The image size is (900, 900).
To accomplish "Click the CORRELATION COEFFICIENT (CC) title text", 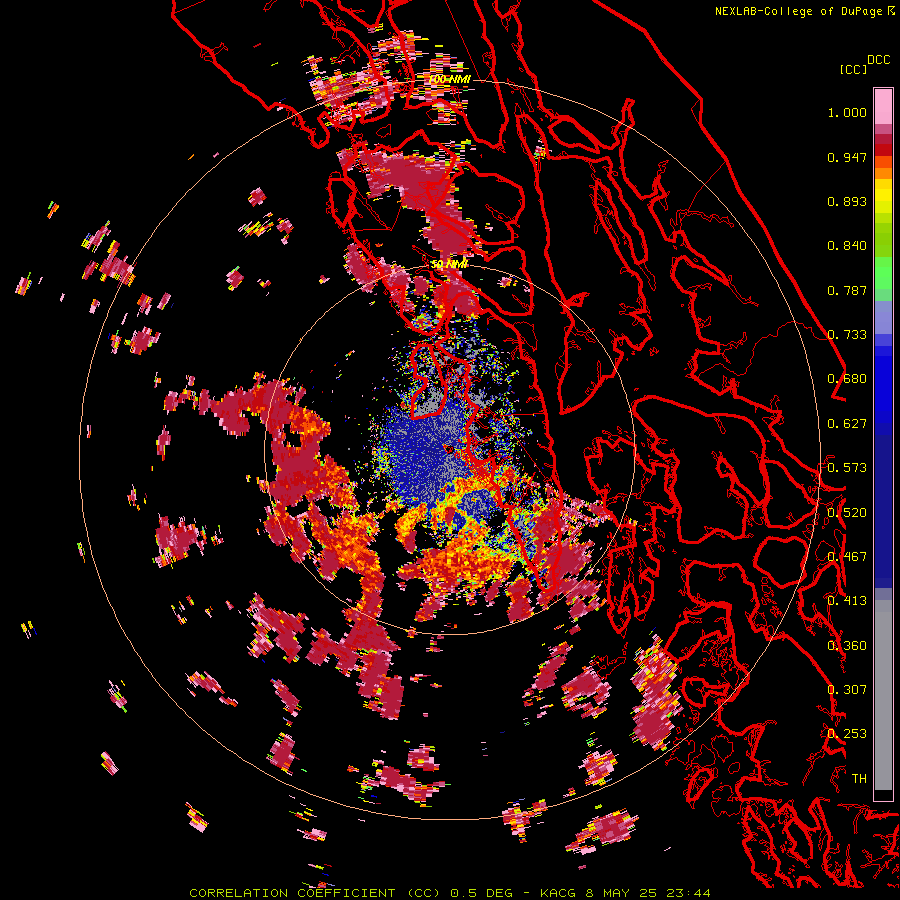I will click(x=315, y=893).
